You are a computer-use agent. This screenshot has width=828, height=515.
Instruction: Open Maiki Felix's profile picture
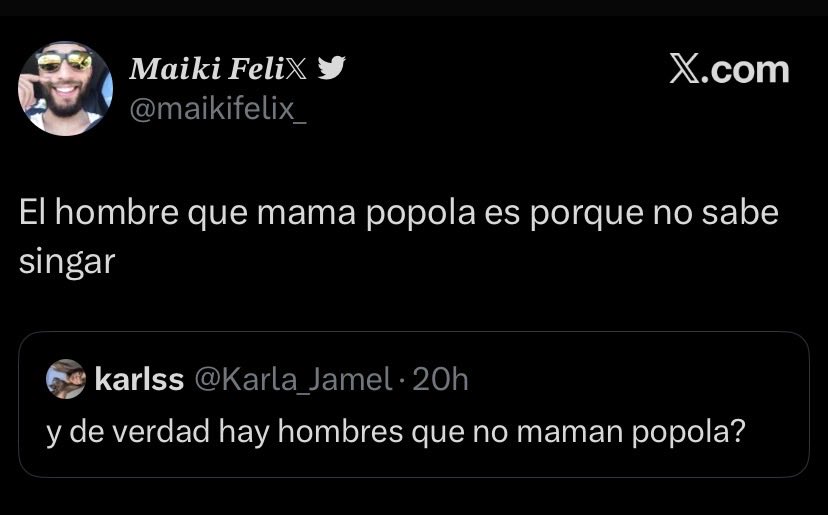[x=65, y=89]
